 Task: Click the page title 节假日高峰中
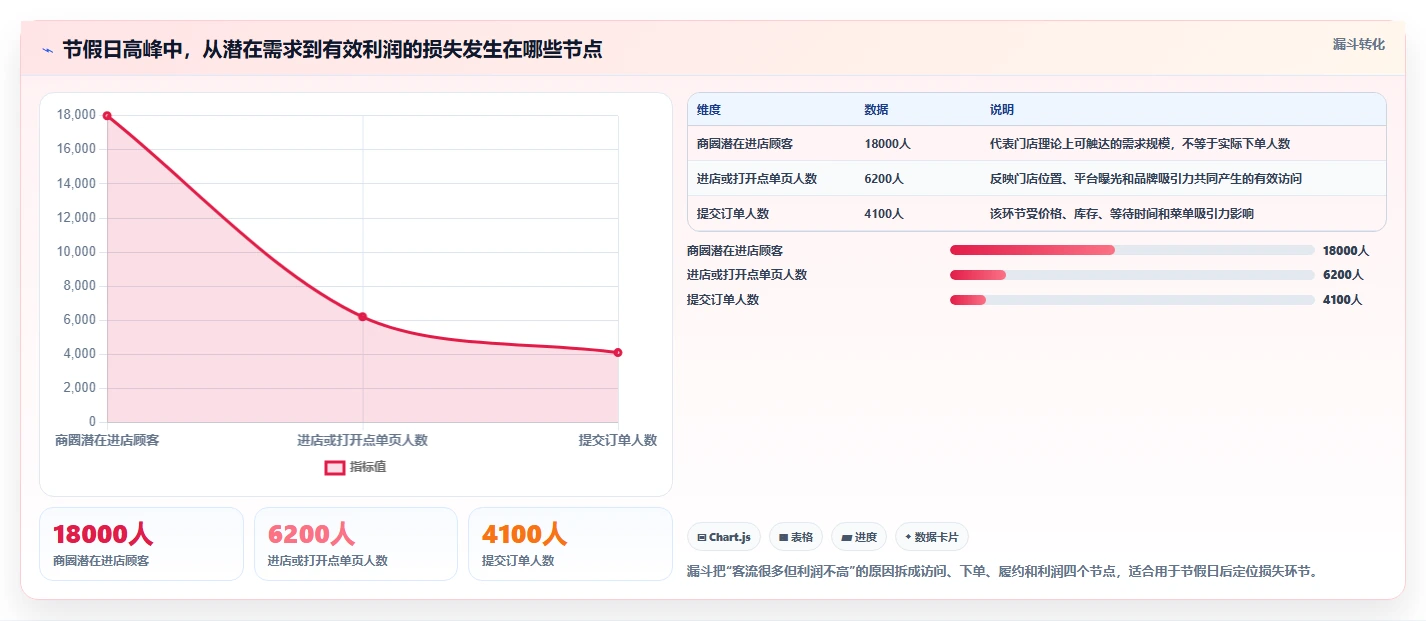coord(332,49)
